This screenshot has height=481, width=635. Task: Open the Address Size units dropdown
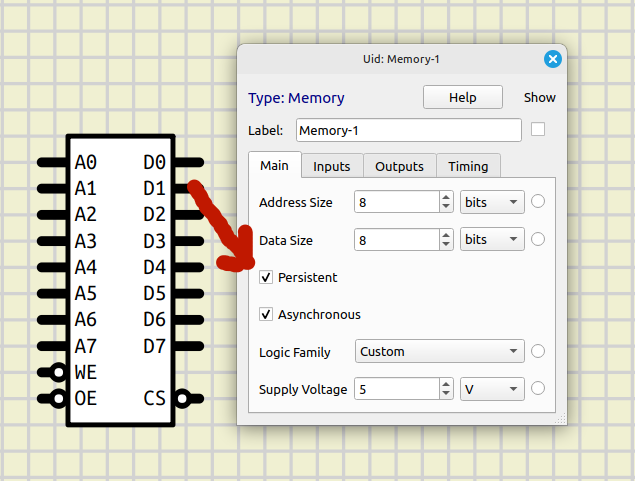pyautogui.click(x=492, y=202)
